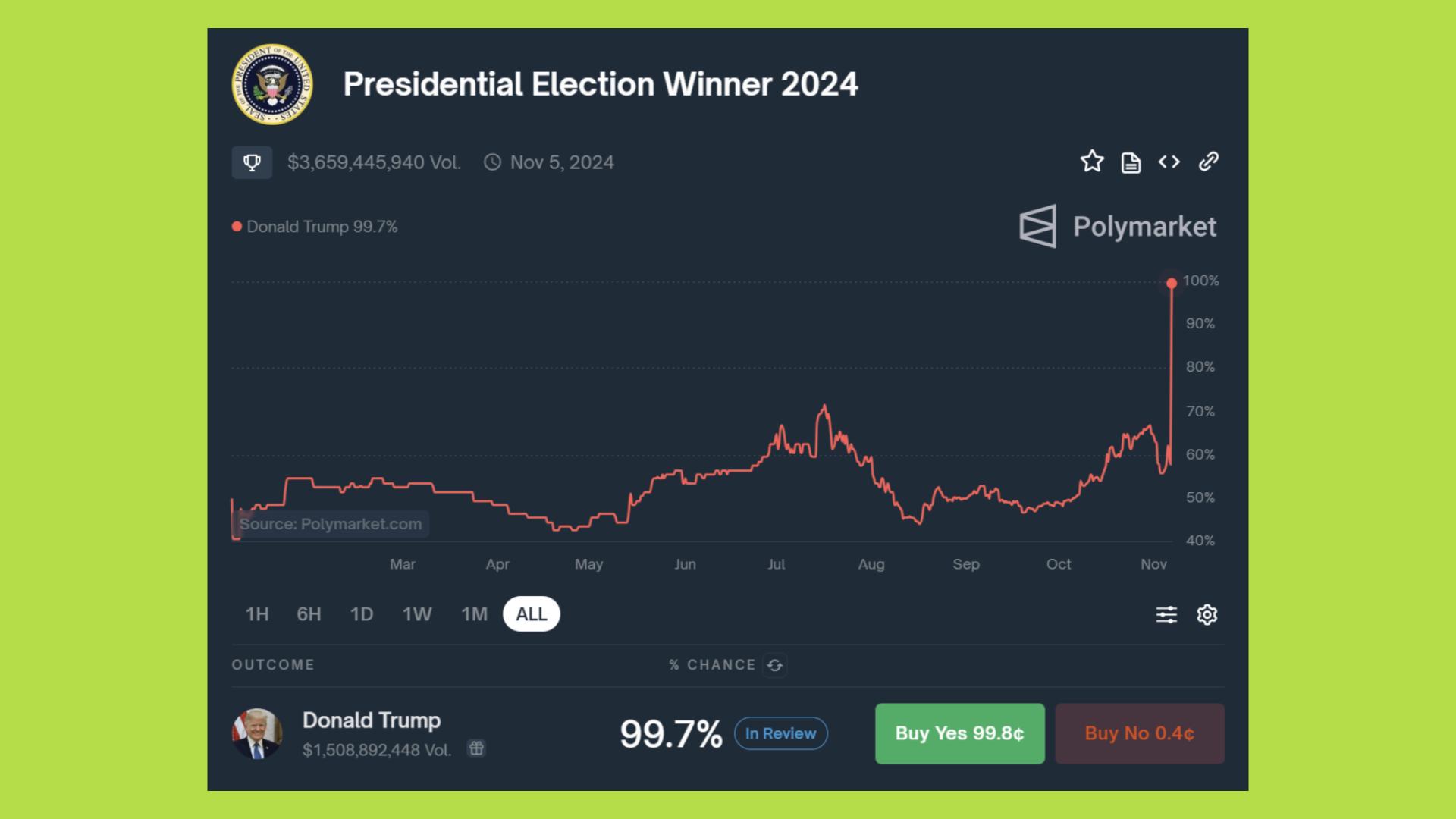Click the favorite star icon
The width and height of the screenshot is (1456, 819).
(1092, 162)
